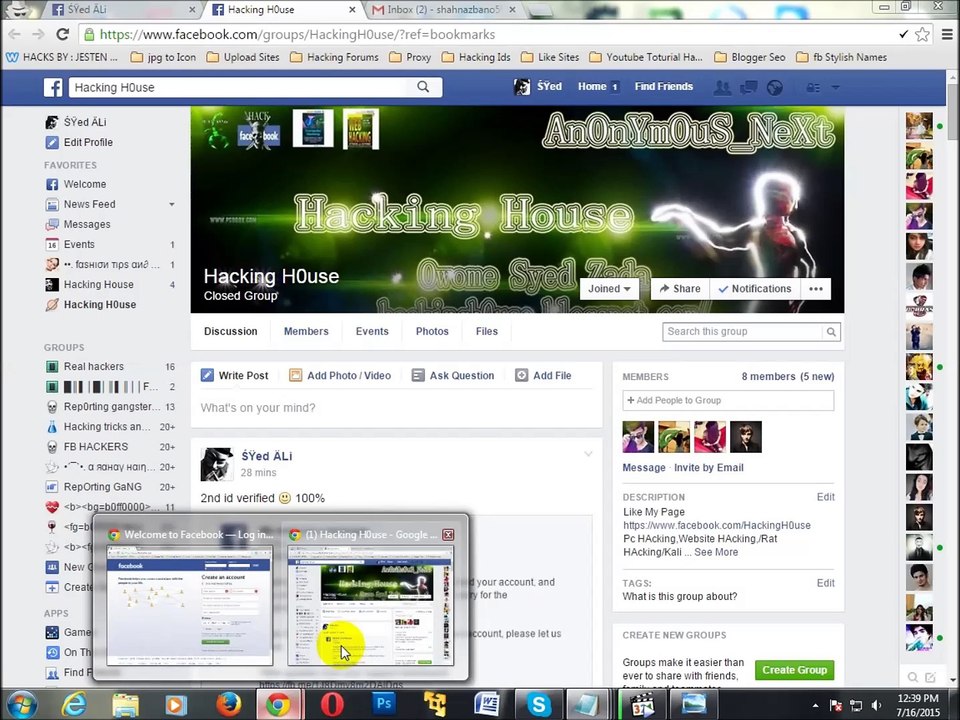Open Real hackers group in sidebar
The width and height of the screenshot is (960, 720).
93,366
